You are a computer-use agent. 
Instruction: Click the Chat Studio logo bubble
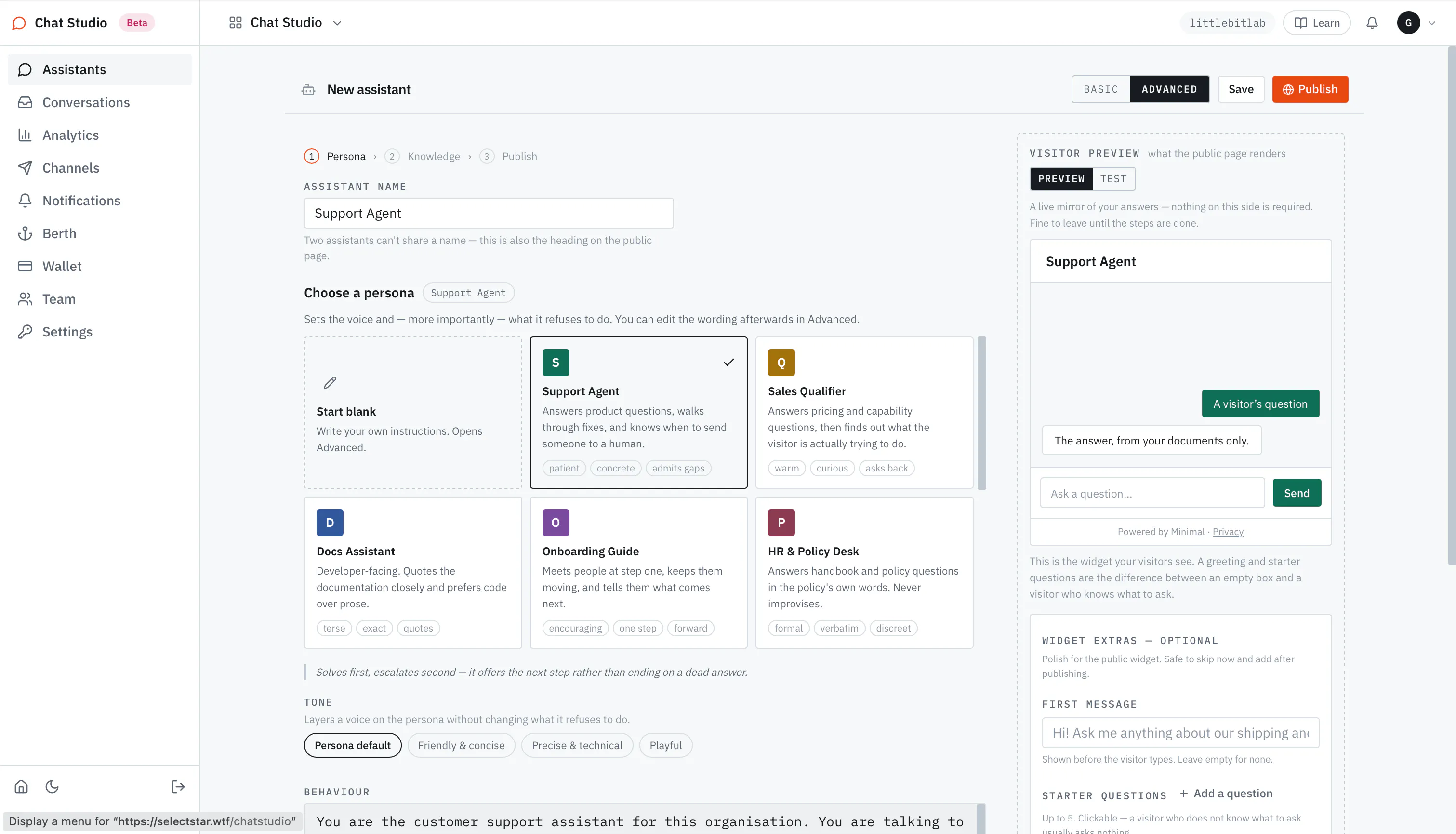(19, 23)
